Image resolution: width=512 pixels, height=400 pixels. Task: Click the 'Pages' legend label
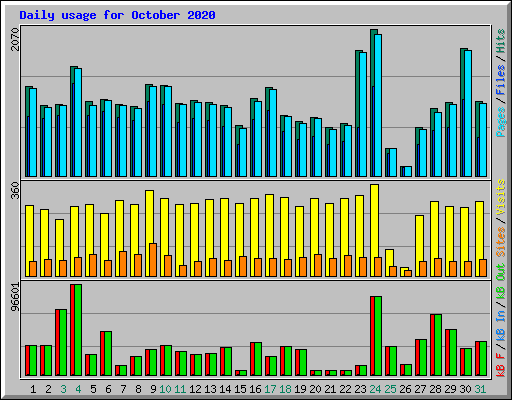tap(501, 122)
